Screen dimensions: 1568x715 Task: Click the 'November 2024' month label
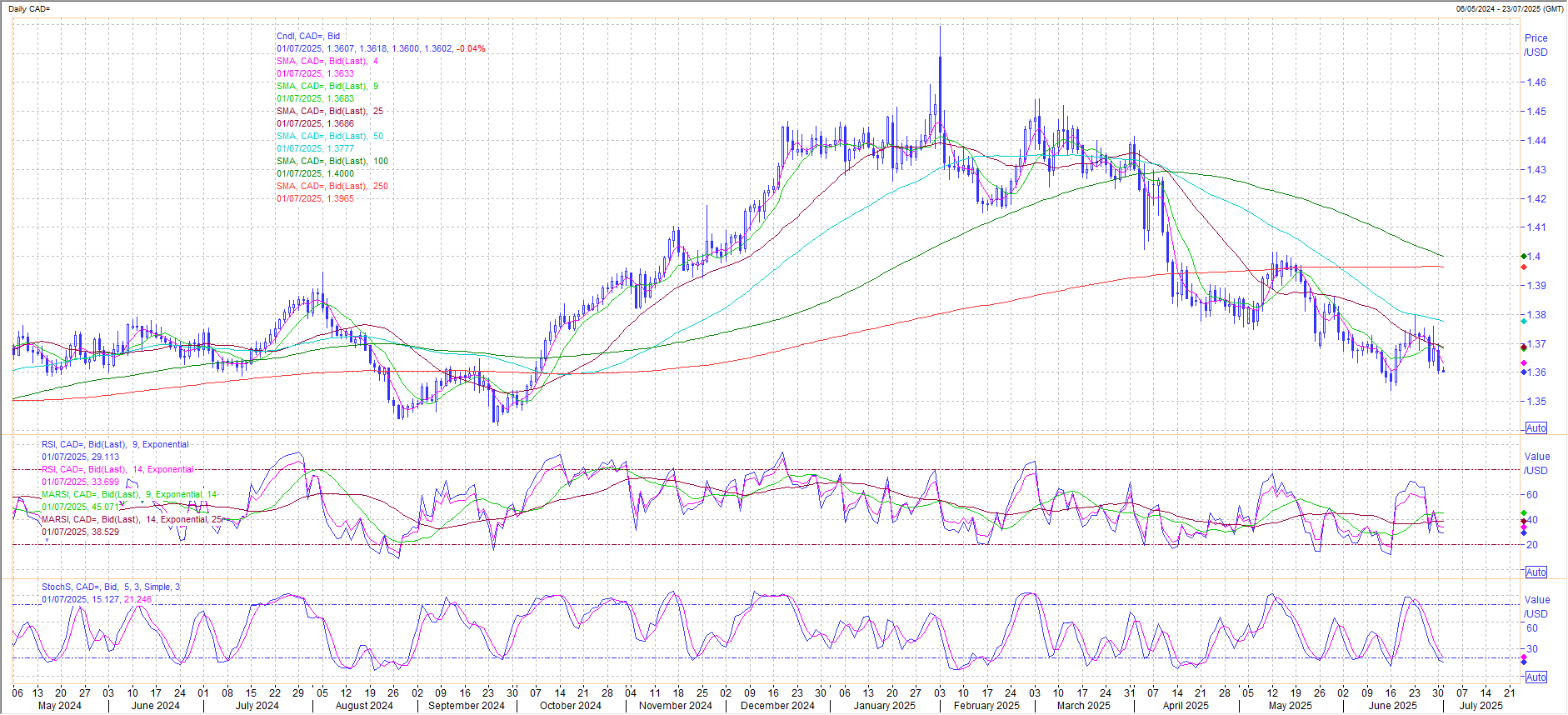[x=676, y=706]
